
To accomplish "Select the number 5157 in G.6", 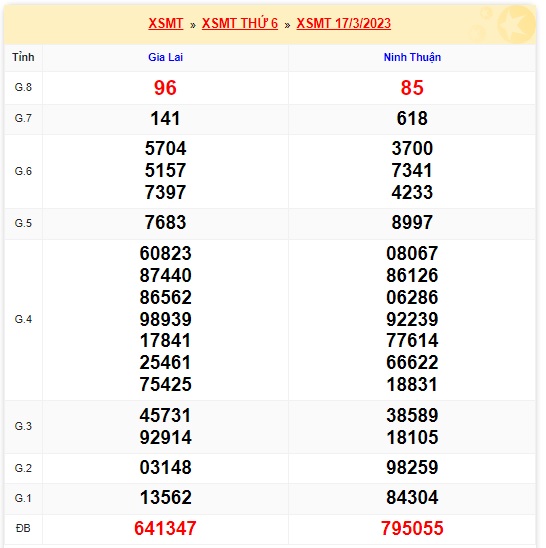I will 165,171.
